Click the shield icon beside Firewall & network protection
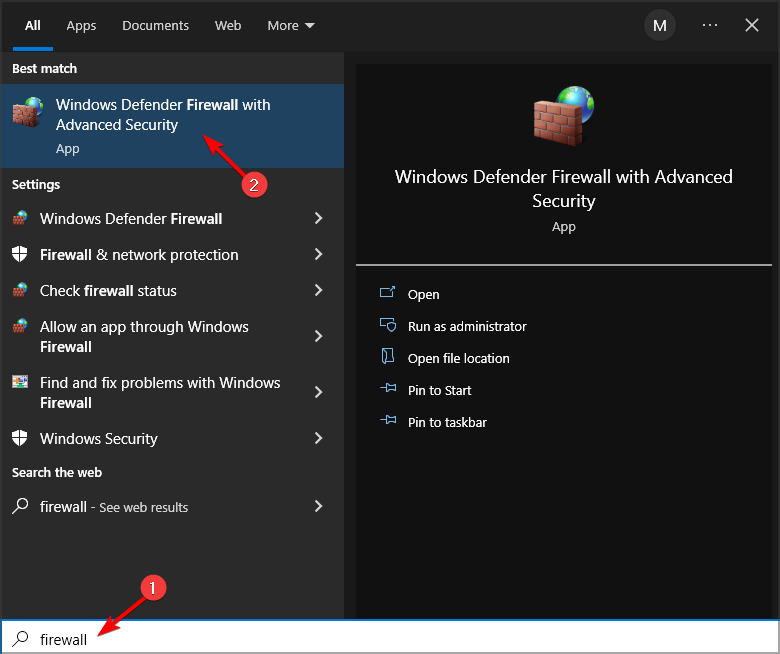This screenshot has width=780, height=654. click(x=20, y=254)
